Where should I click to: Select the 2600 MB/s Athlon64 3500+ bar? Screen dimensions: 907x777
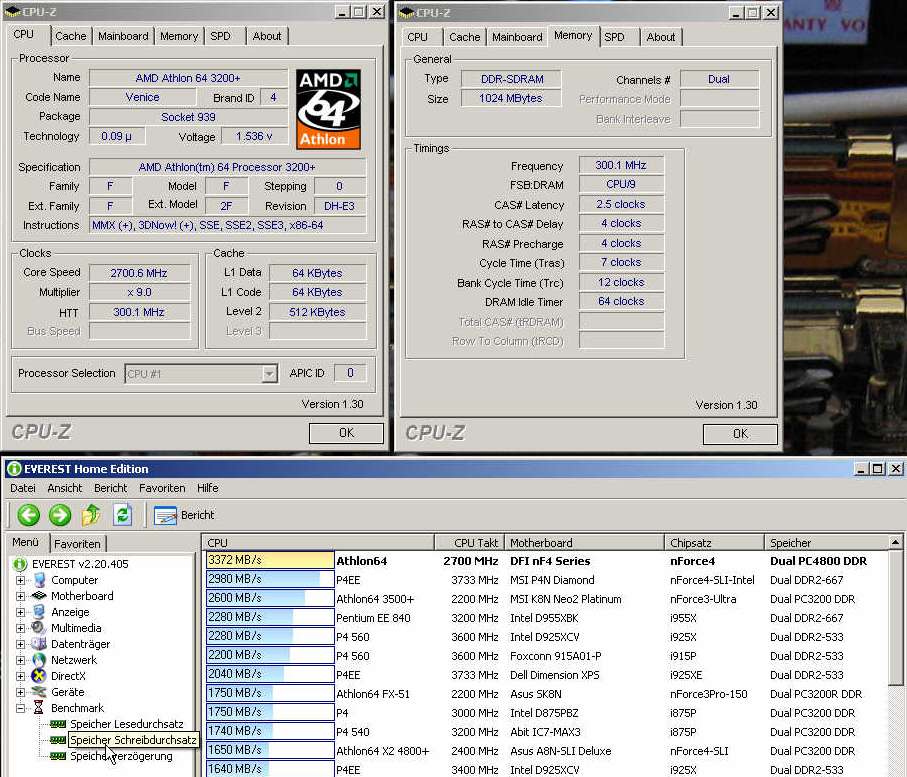pyautogui.click(x=270, y=598)
